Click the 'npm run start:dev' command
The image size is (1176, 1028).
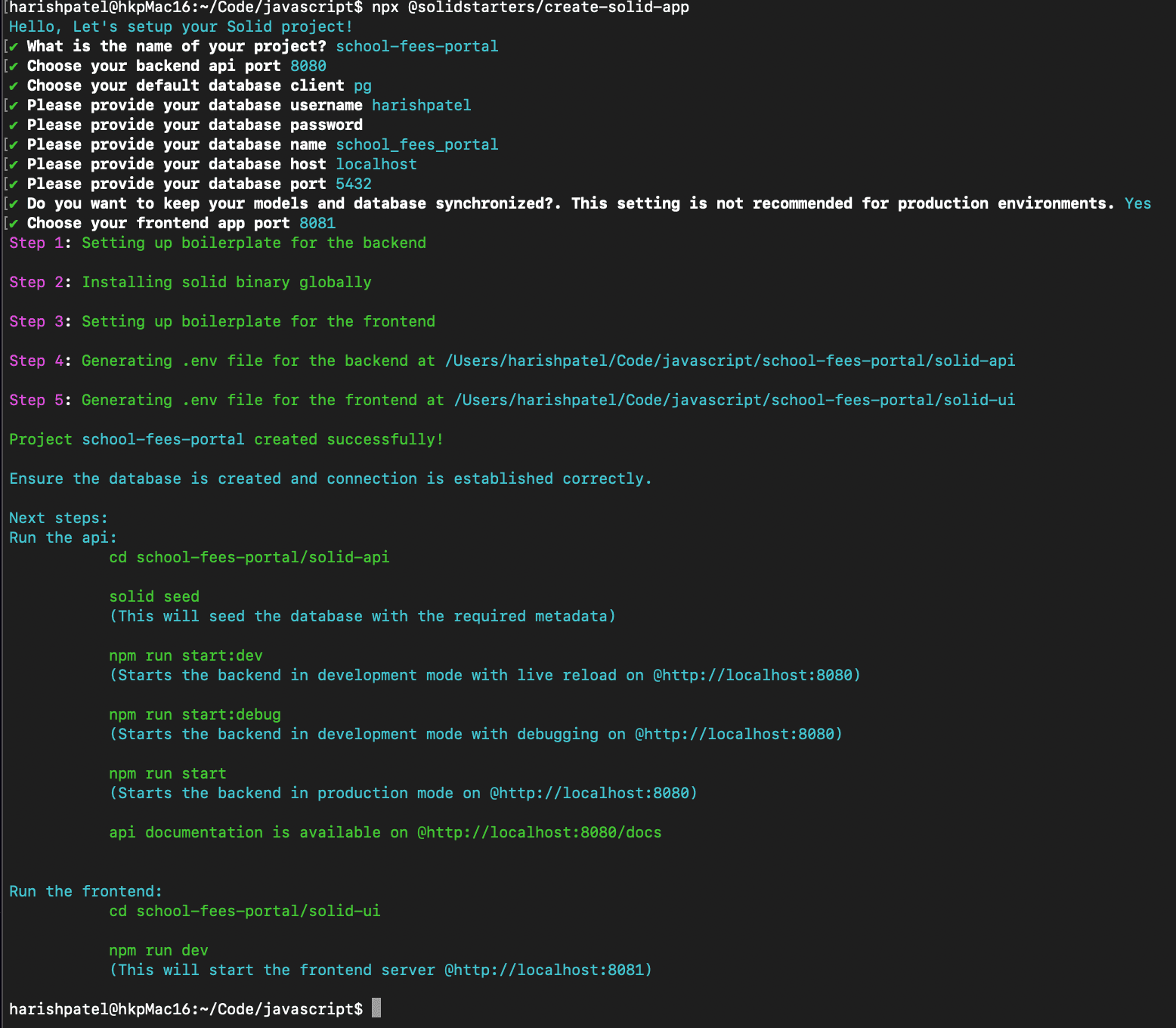[186, 655]
